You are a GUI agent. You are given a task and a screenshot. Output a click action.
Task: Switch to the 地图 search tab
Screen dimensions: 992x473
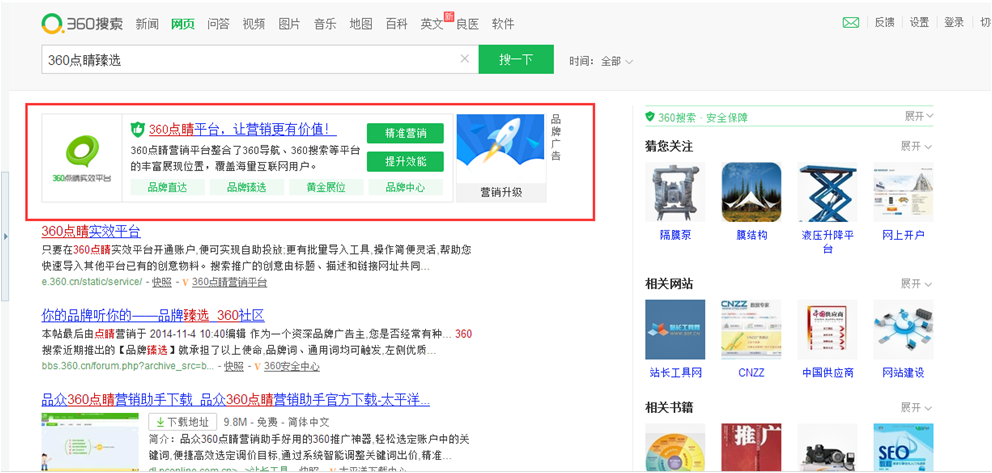tap(361, 24)
